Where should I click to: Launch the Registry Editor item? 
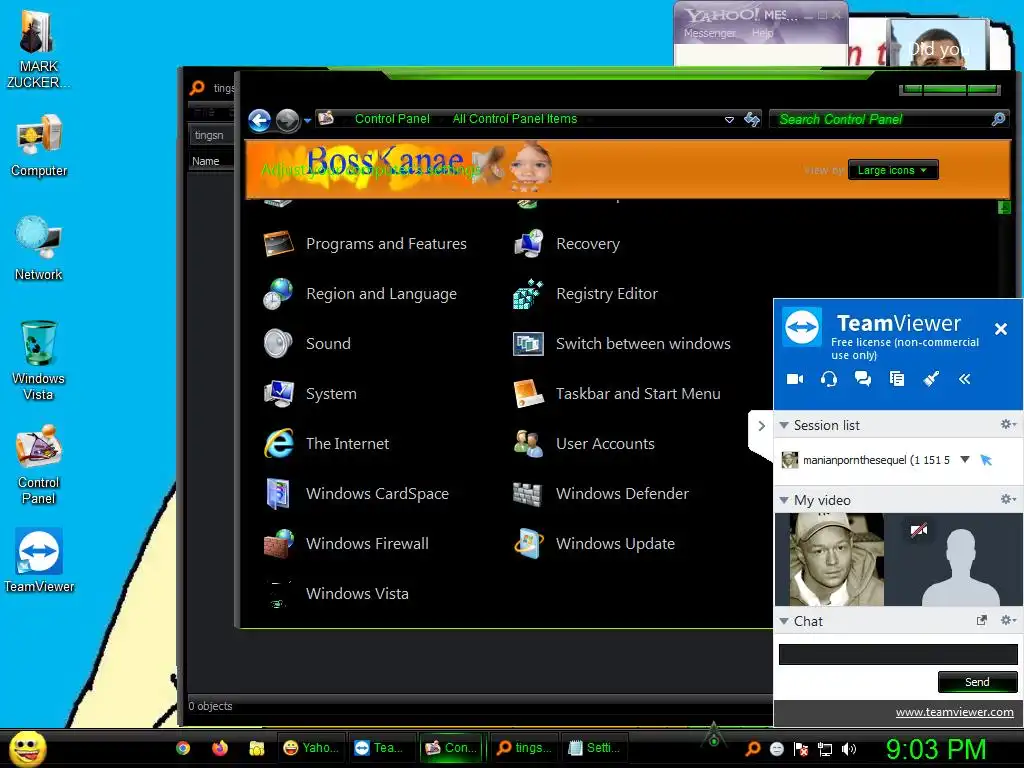[586, 294]
